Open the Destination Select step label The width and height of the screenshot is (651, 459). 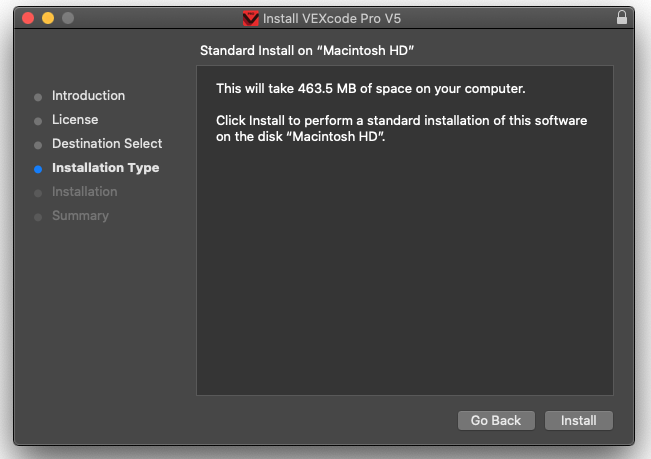[107, 144]
